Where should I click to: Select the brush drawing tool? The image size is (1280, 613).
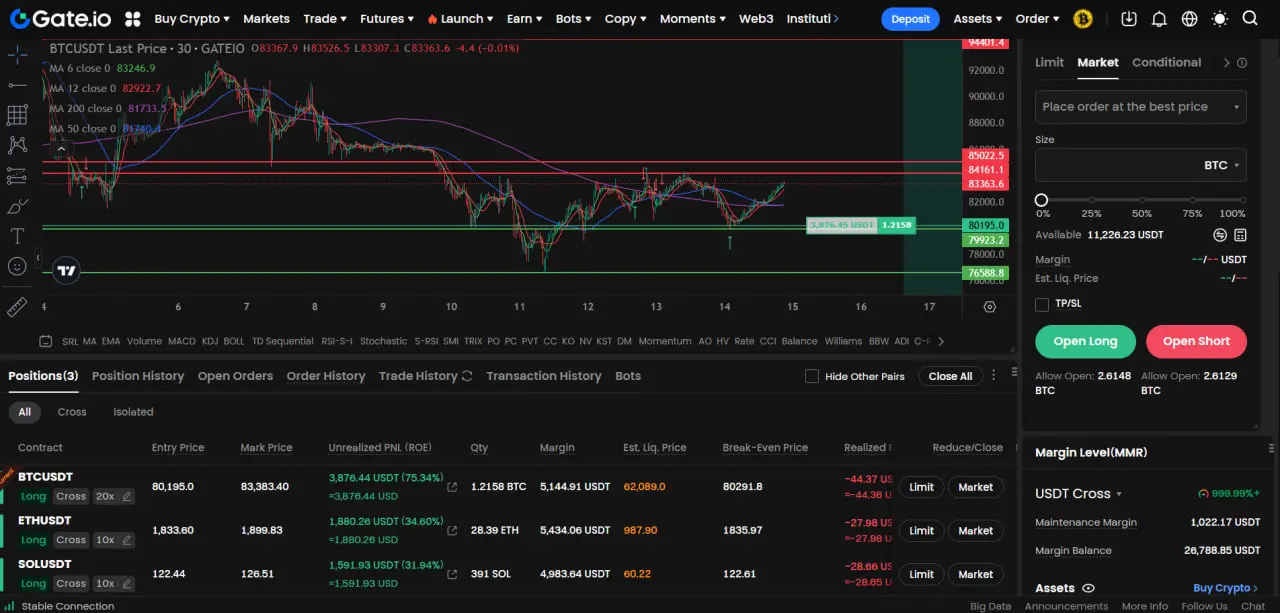coord(17,206)
